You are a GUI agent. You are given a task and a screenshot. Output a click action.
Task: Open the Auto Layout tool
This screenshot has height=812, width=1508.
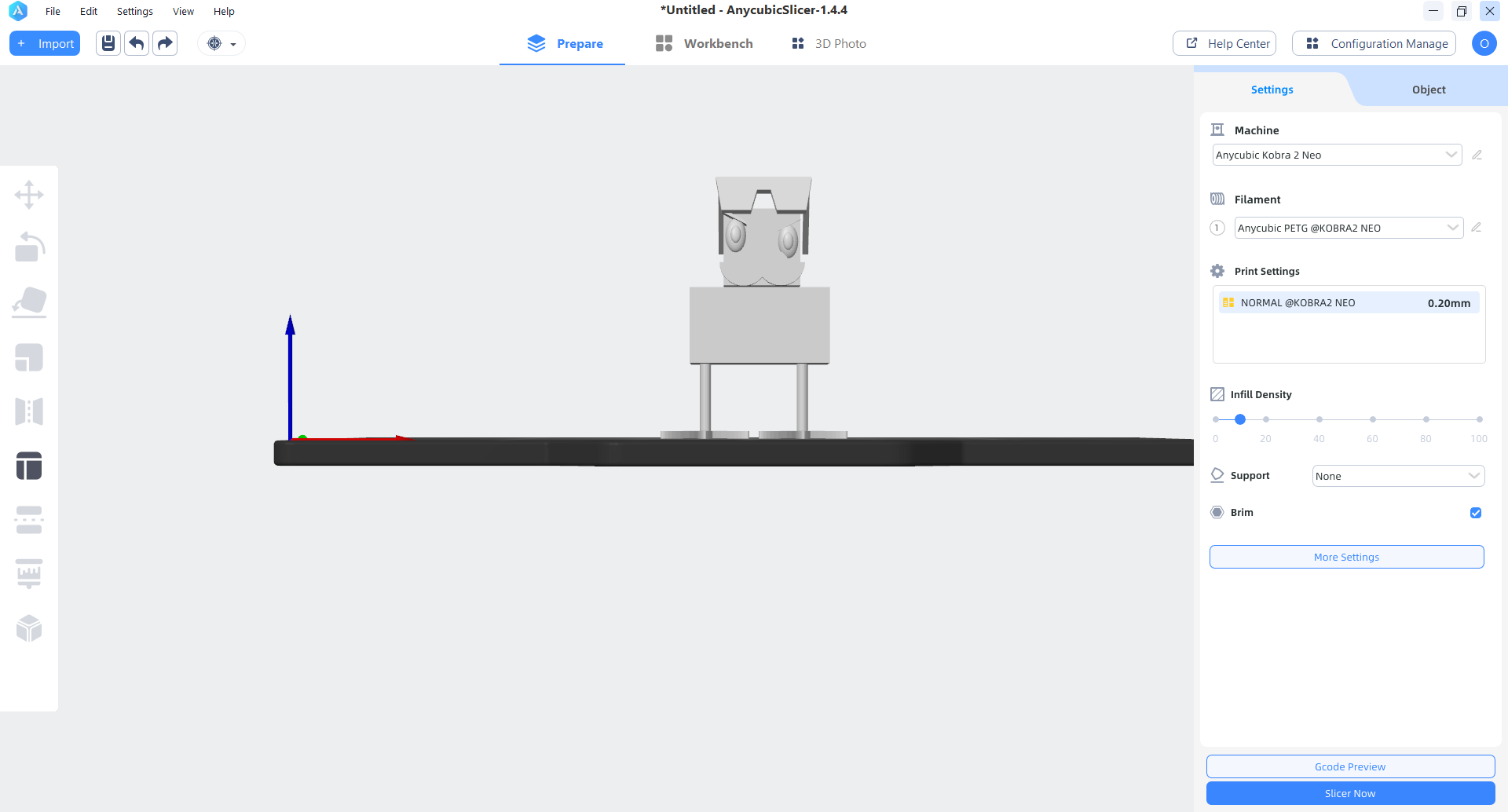29,466
